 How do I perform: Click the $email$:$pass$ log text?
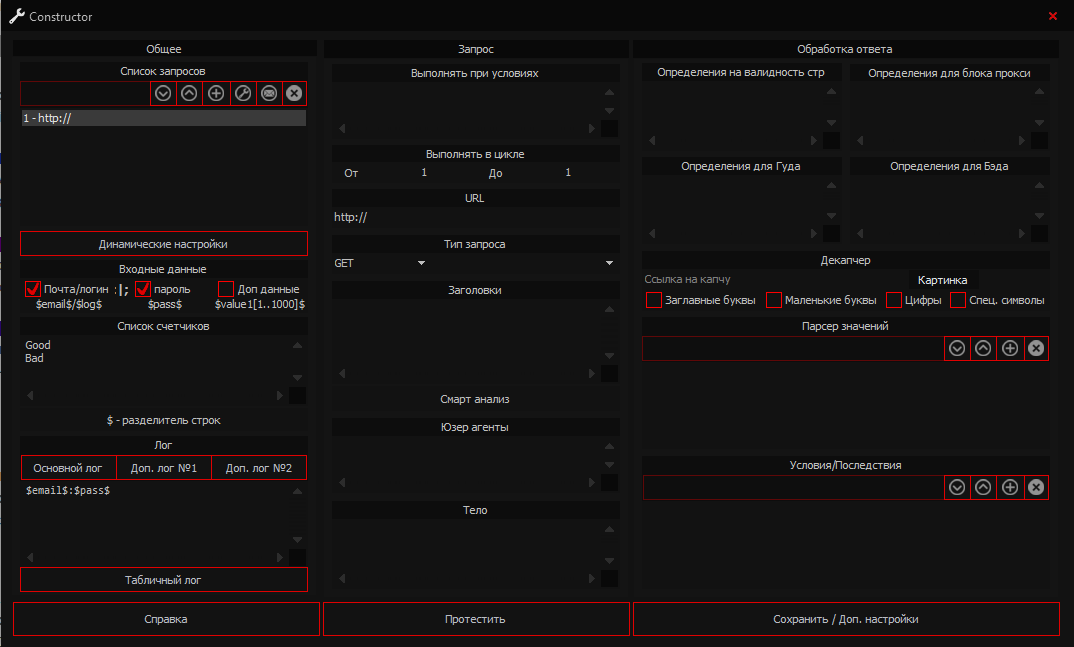68,490
